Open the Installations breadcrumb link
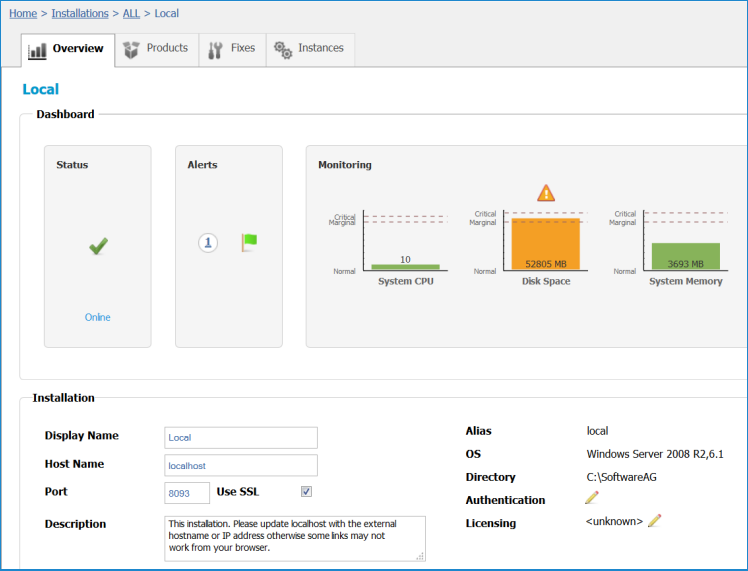Viewport: 748px width, 571px height. (80, 13)
